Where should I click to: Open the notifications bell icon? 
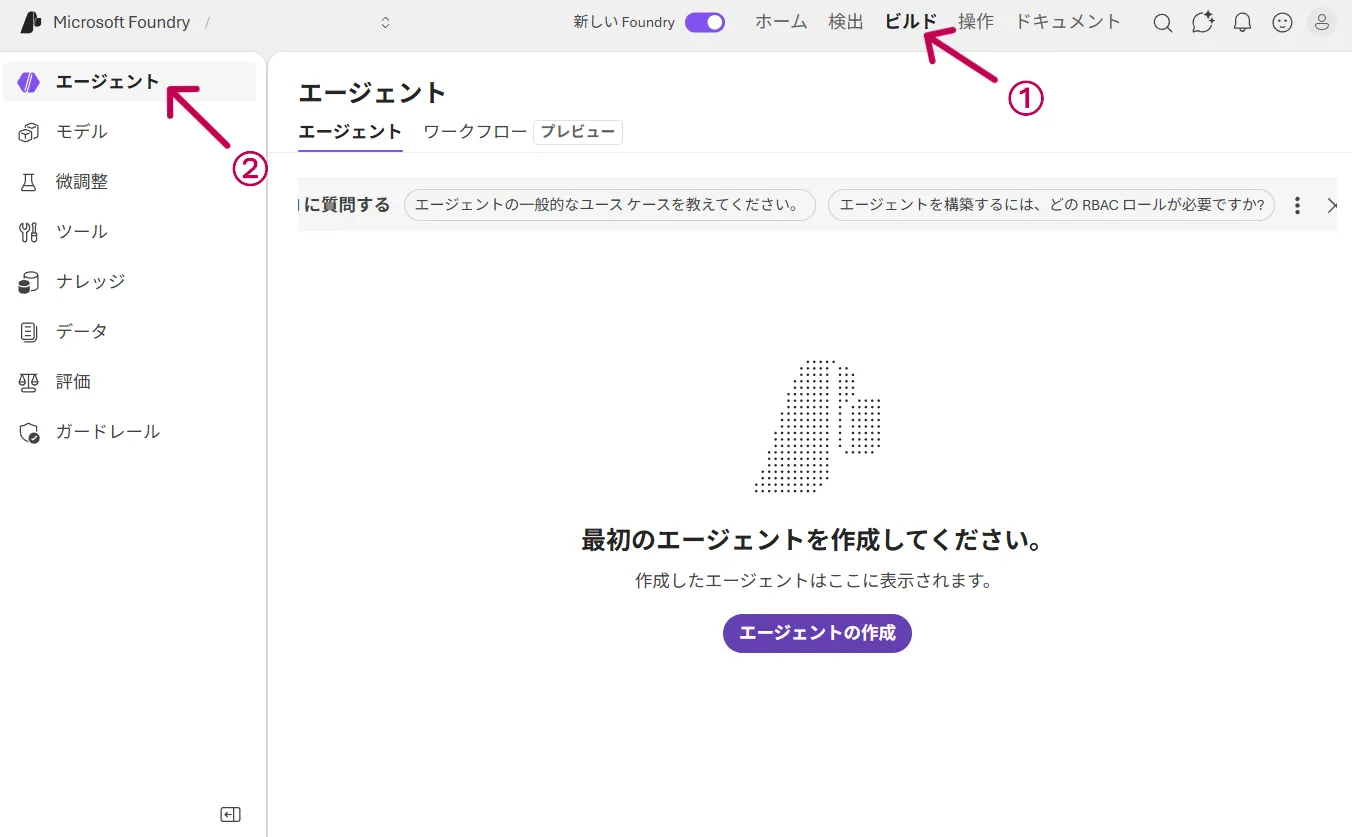point(1242,22)
